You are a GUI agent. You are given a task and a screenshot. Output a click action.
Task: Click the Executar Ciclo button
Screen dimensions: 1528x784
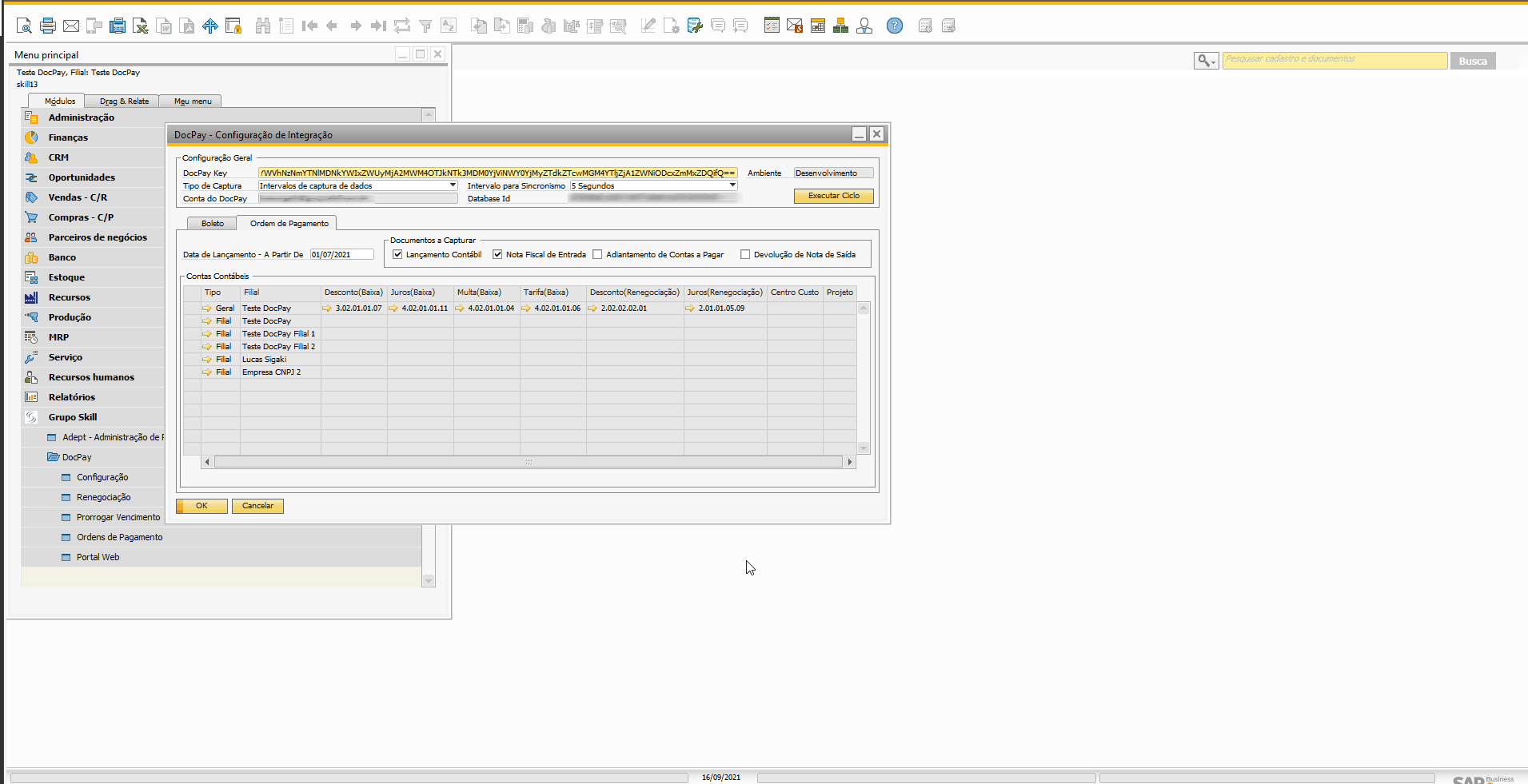pos(834,196)
